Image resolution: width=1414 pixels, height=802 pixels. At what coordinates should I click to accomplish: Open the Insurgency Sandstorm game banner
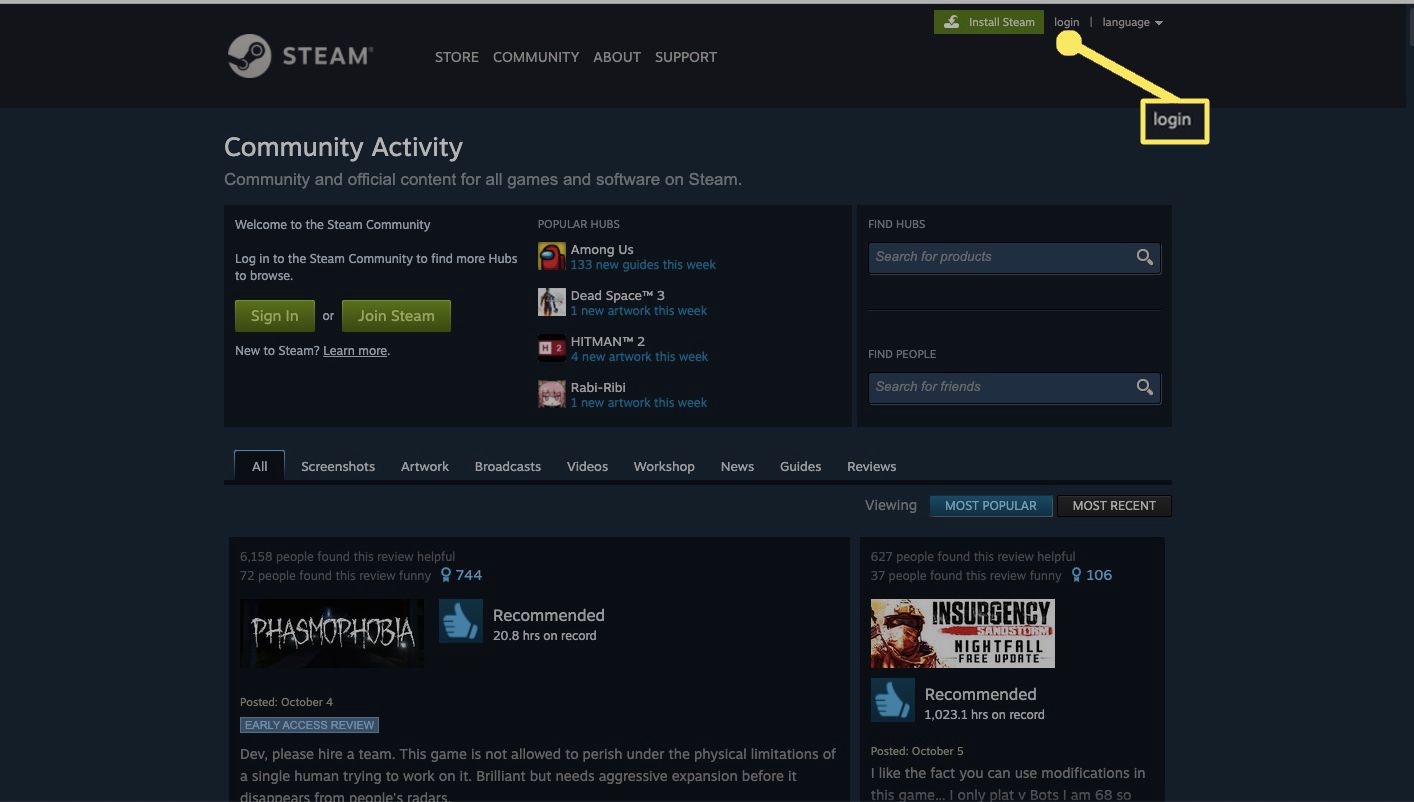(x=962, y=633)
